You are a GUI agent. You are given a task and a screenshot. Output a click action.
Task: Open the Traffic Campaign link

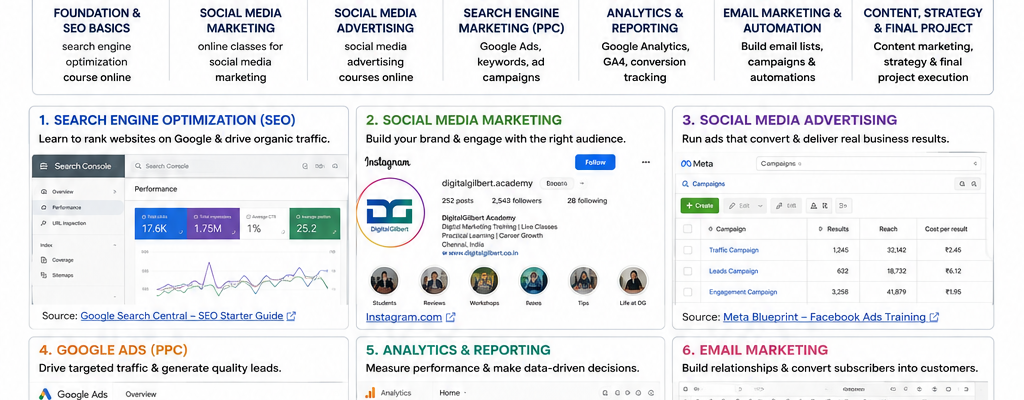click(733, 250)
